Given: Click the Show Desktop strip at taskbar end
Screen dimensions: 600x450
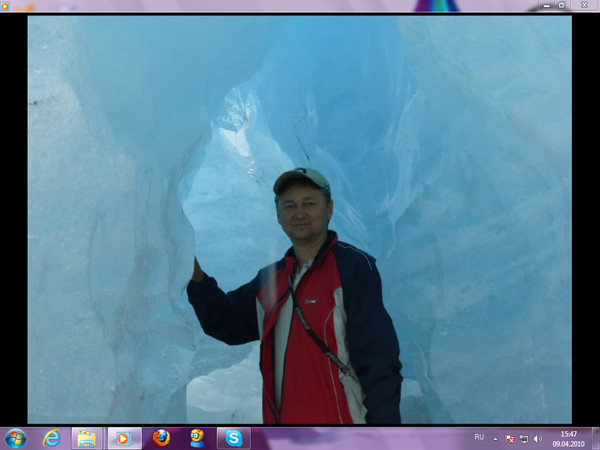Looking at the screenshot, I should tap(596, 438).
